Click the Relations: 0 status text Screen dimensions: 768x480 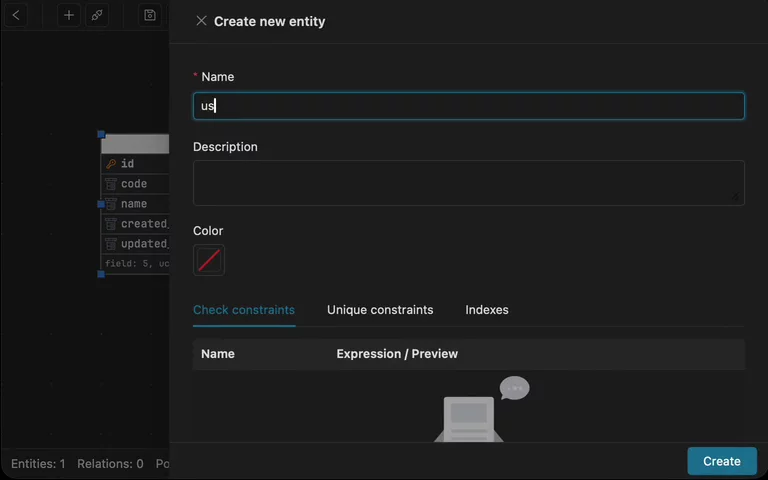(110, 463)
